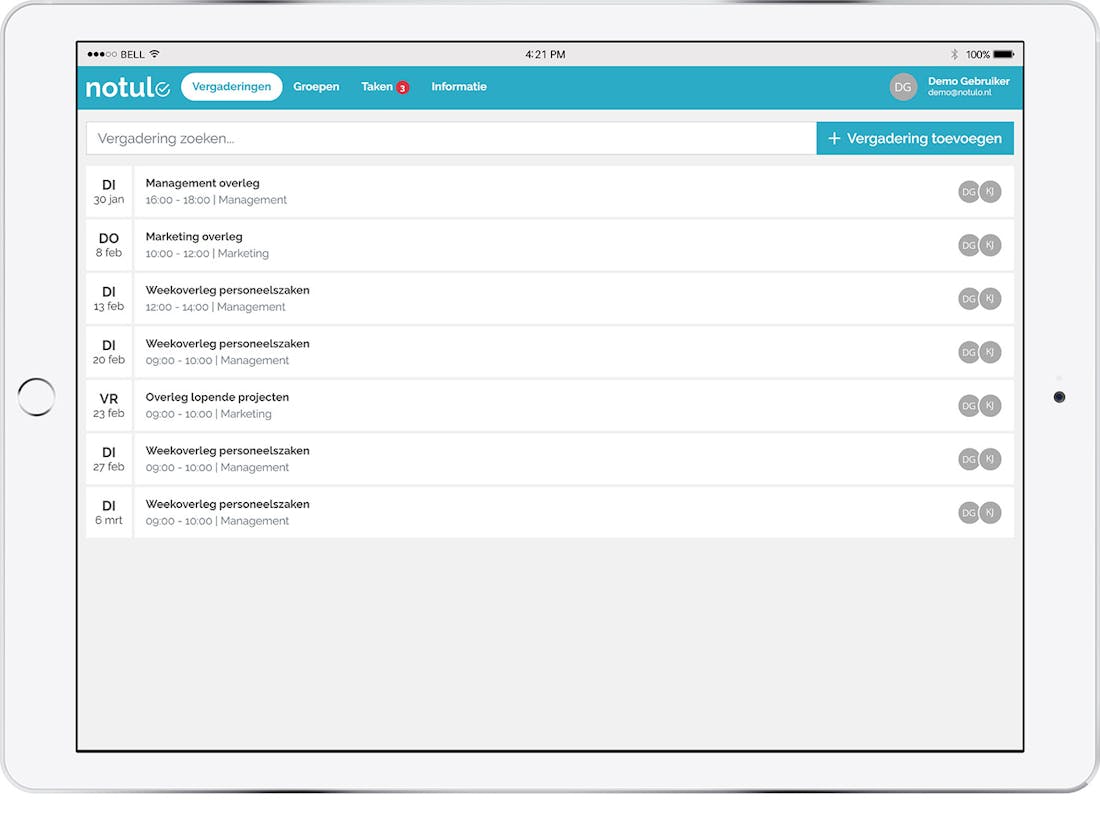Click KJ avatar on Overleg lopende projecten row
This screenshot has width=1100, height=813.
[x=990, y=405]
